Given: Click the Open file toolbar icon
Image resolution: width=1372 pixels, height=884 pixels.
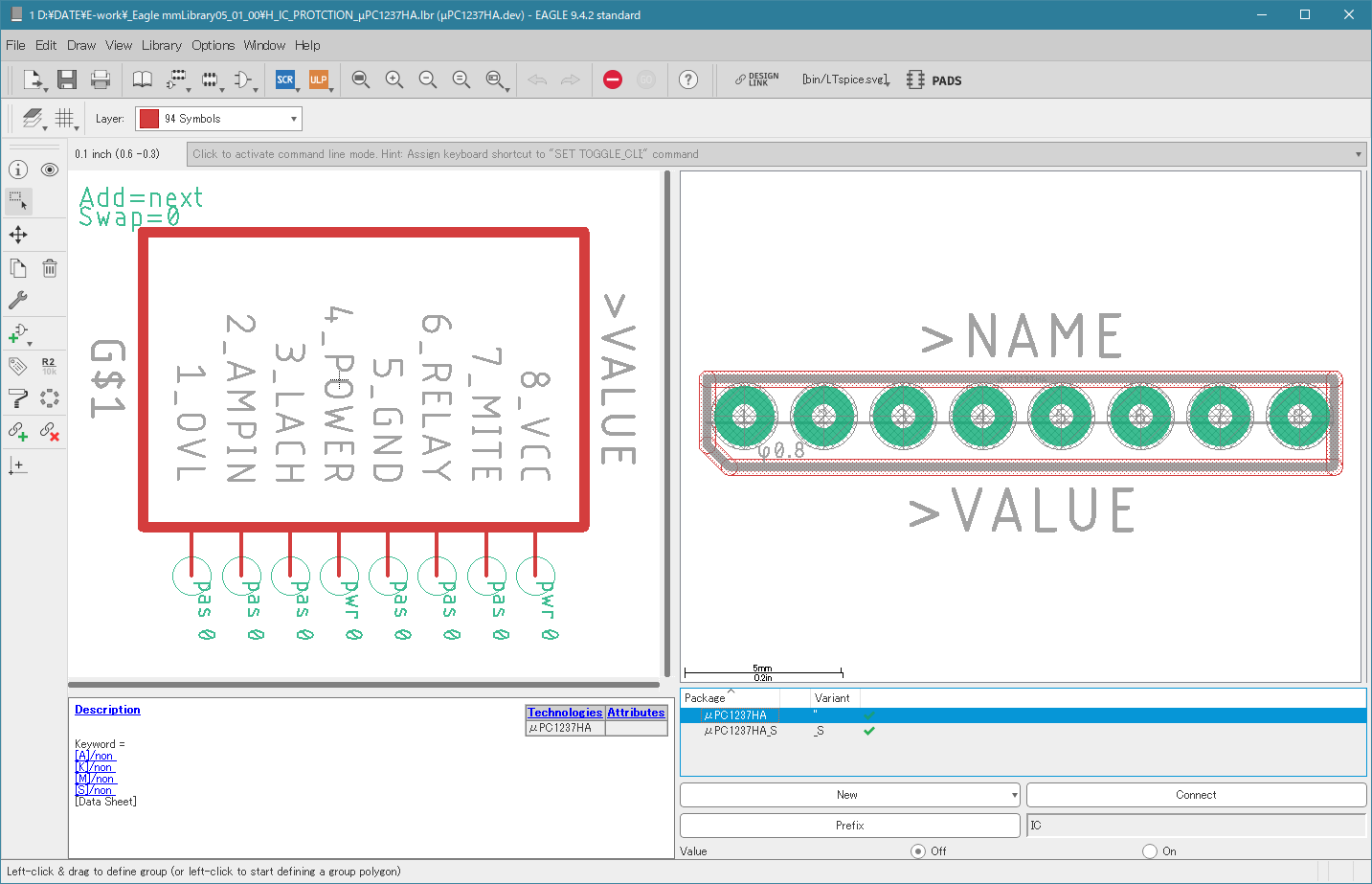Looking at the screenshot, I should point(33,79).
